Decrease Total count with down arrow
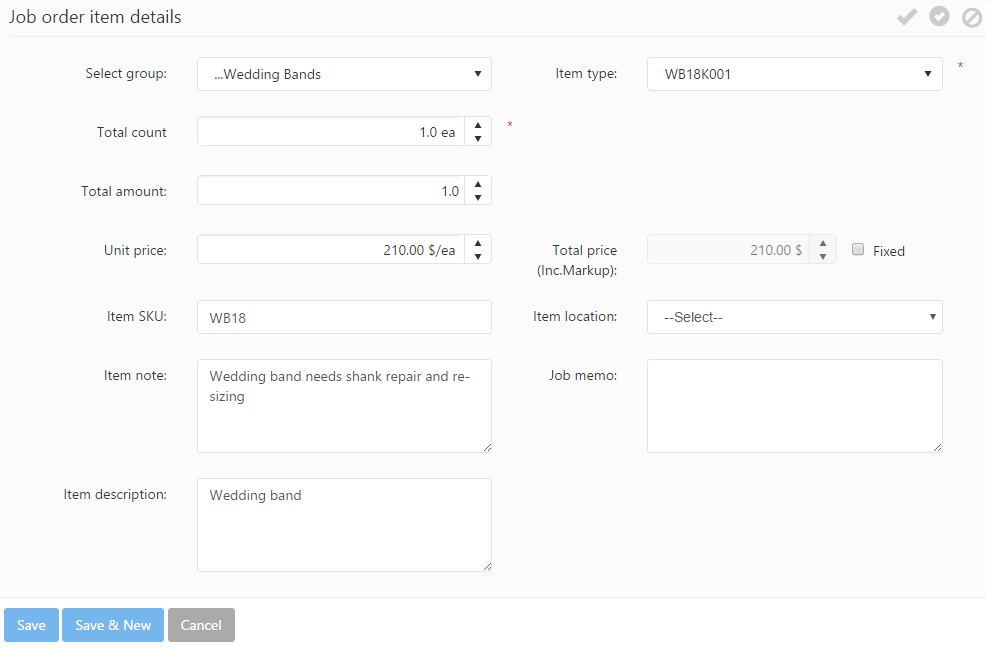The width and height of the screenshot is (991, 648). pyautogui.click(x=478, y=139)
